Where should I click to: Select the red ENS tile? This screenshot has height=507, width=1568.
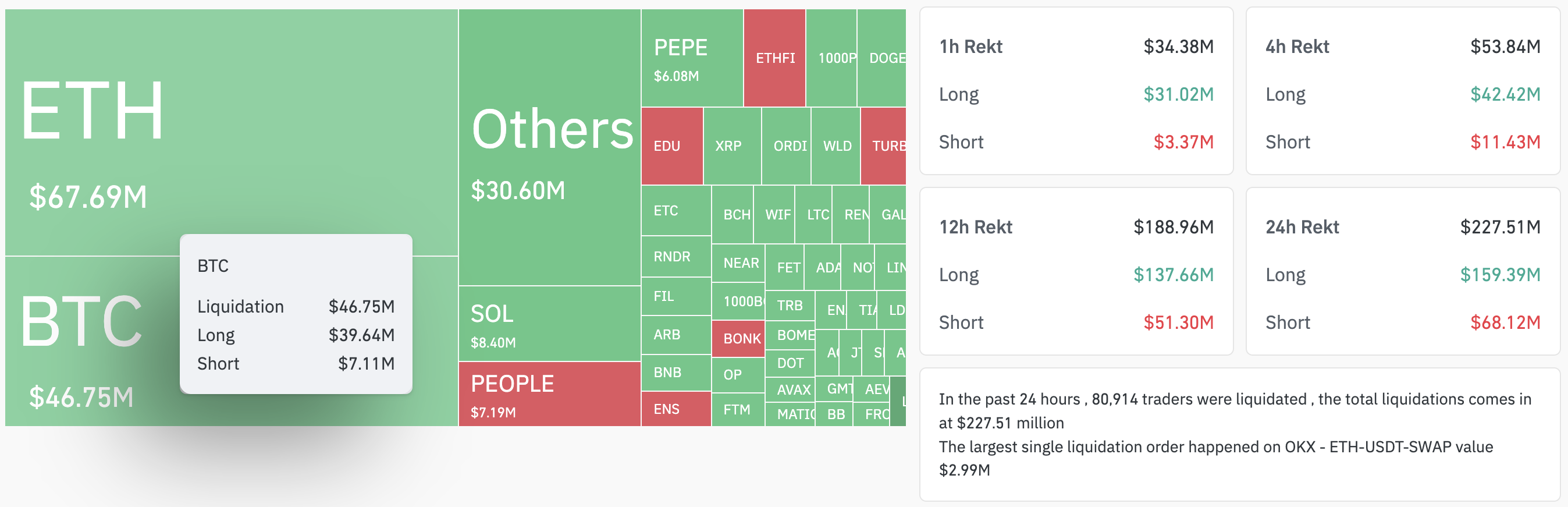coord(676,409)
